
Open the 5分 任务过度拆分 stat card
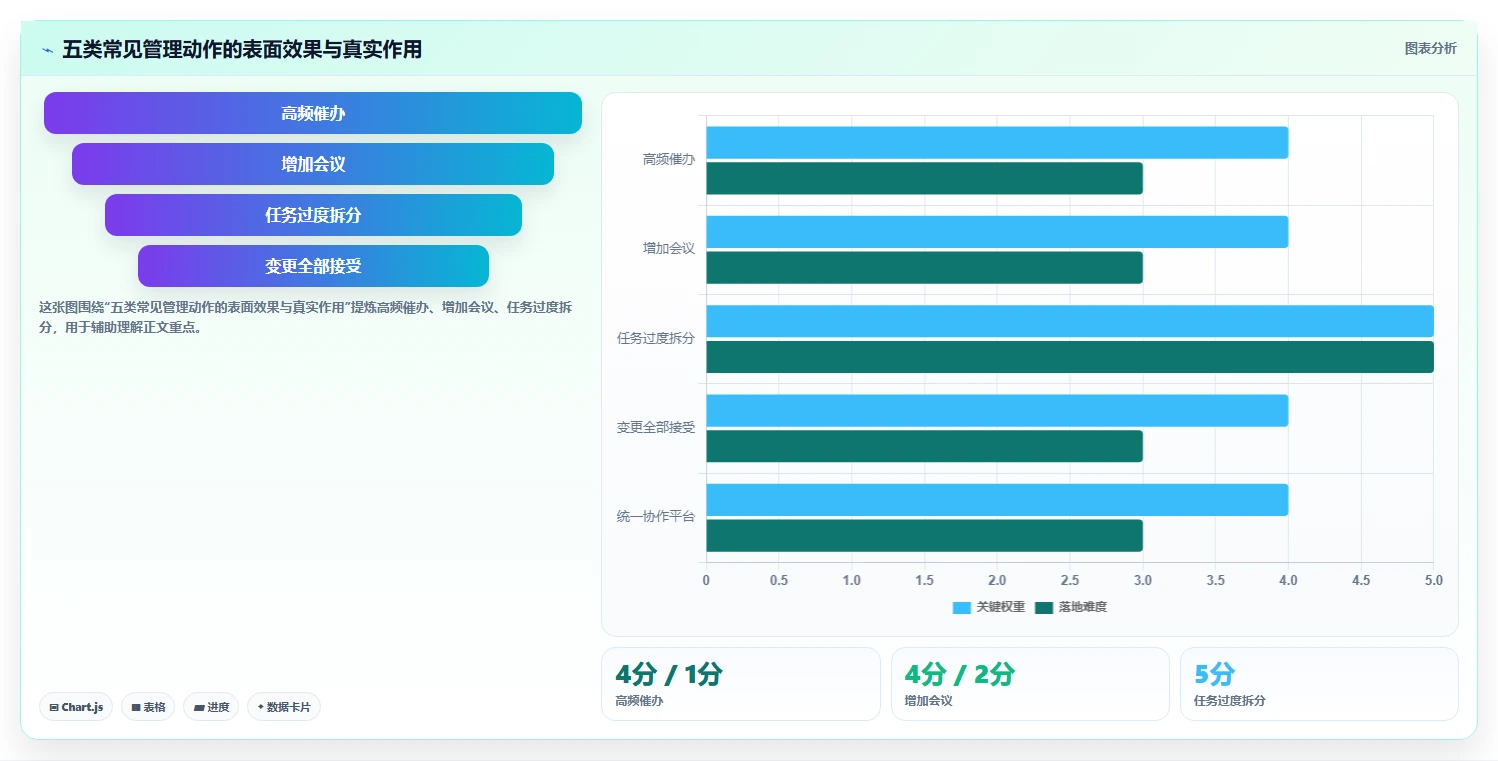pos(1319,684)
